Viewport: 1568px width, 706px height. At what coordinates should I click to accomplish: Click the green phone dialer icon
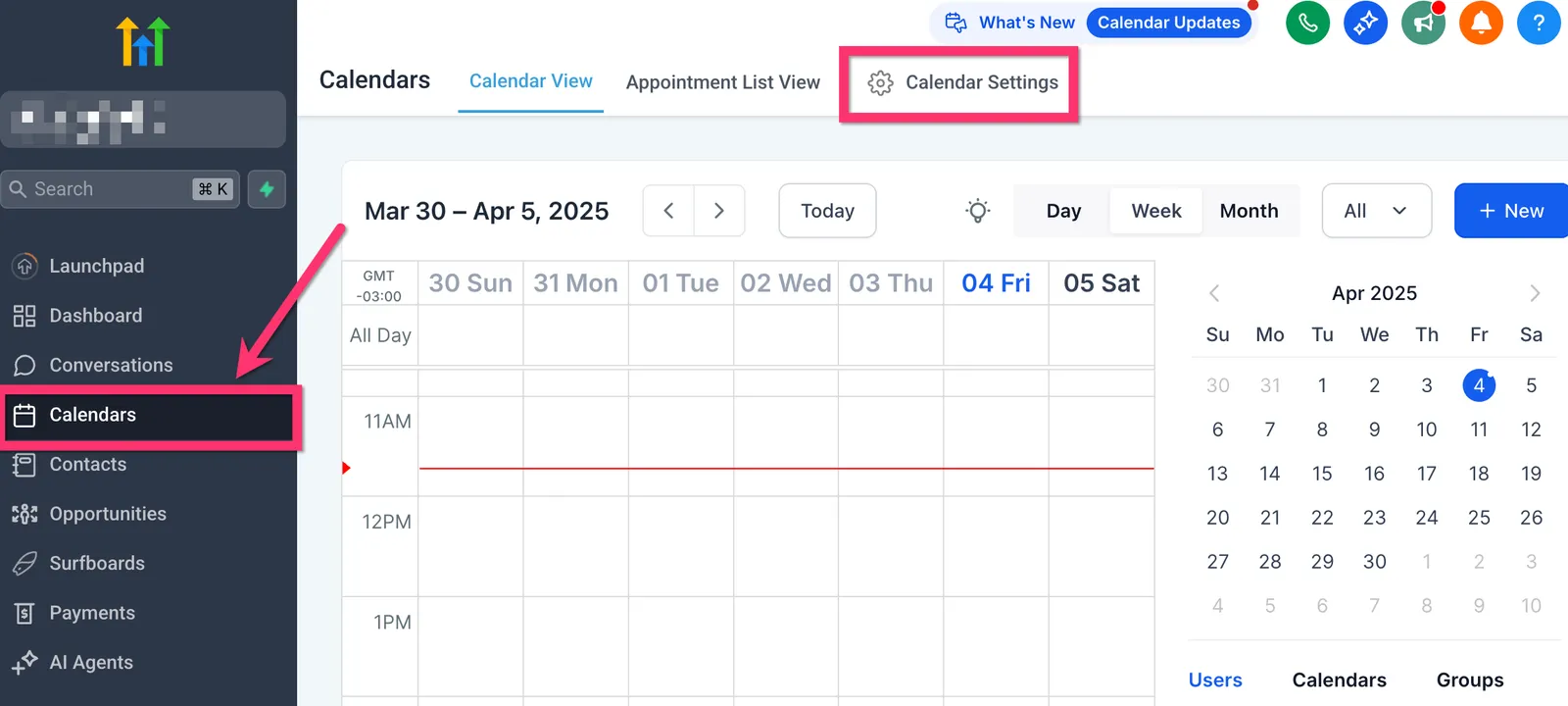coord(1307,23)
